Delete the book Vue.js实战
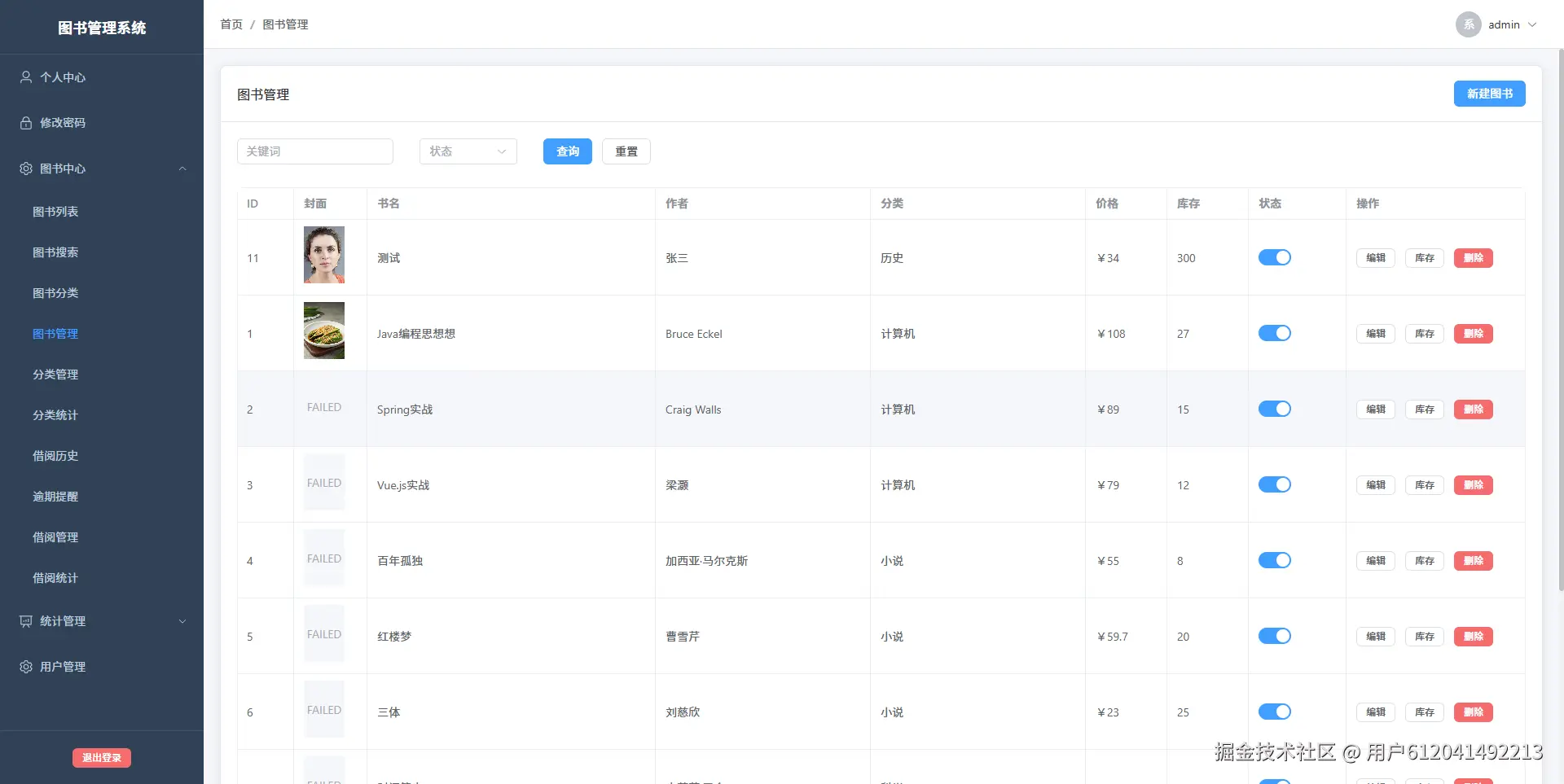 (x=1474, y=485)
